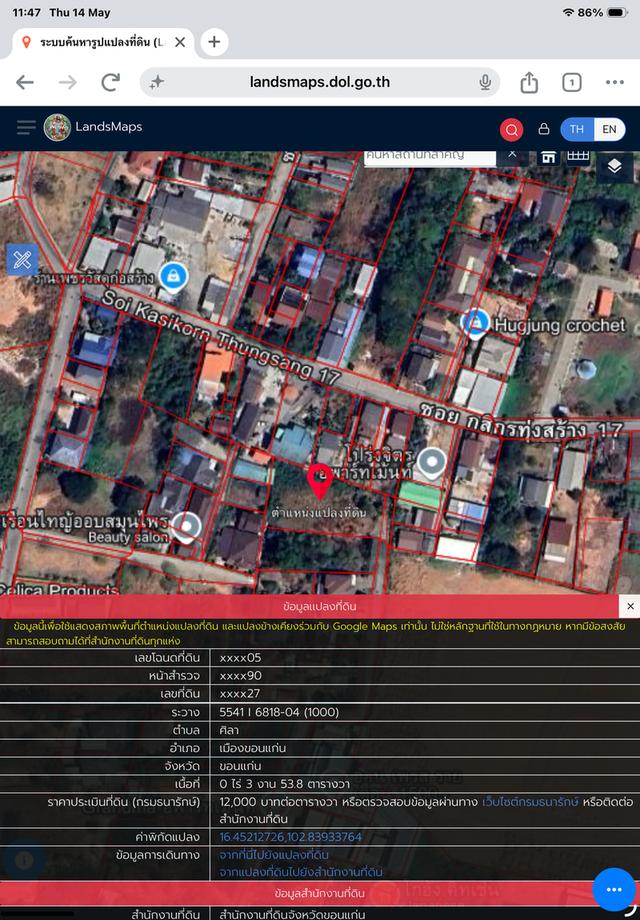
Task: Open directions จากที่นี่ไปยังแปลงที่ดิน
Action: click(274, 854)
